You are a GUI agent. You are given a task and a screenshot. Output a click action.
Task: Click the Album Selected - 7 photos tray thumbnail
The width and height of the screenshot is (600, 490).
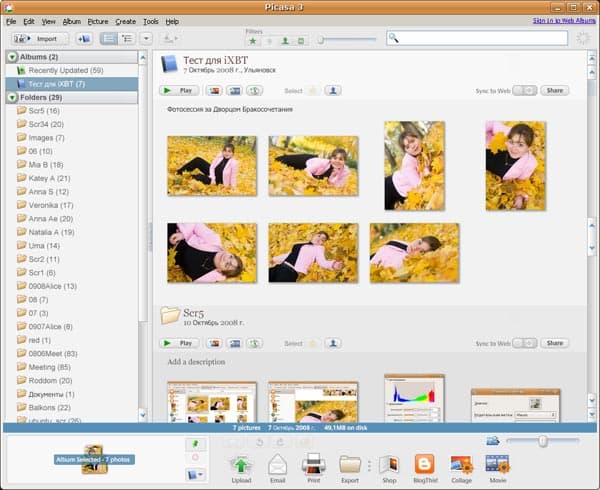coord(94,459)
